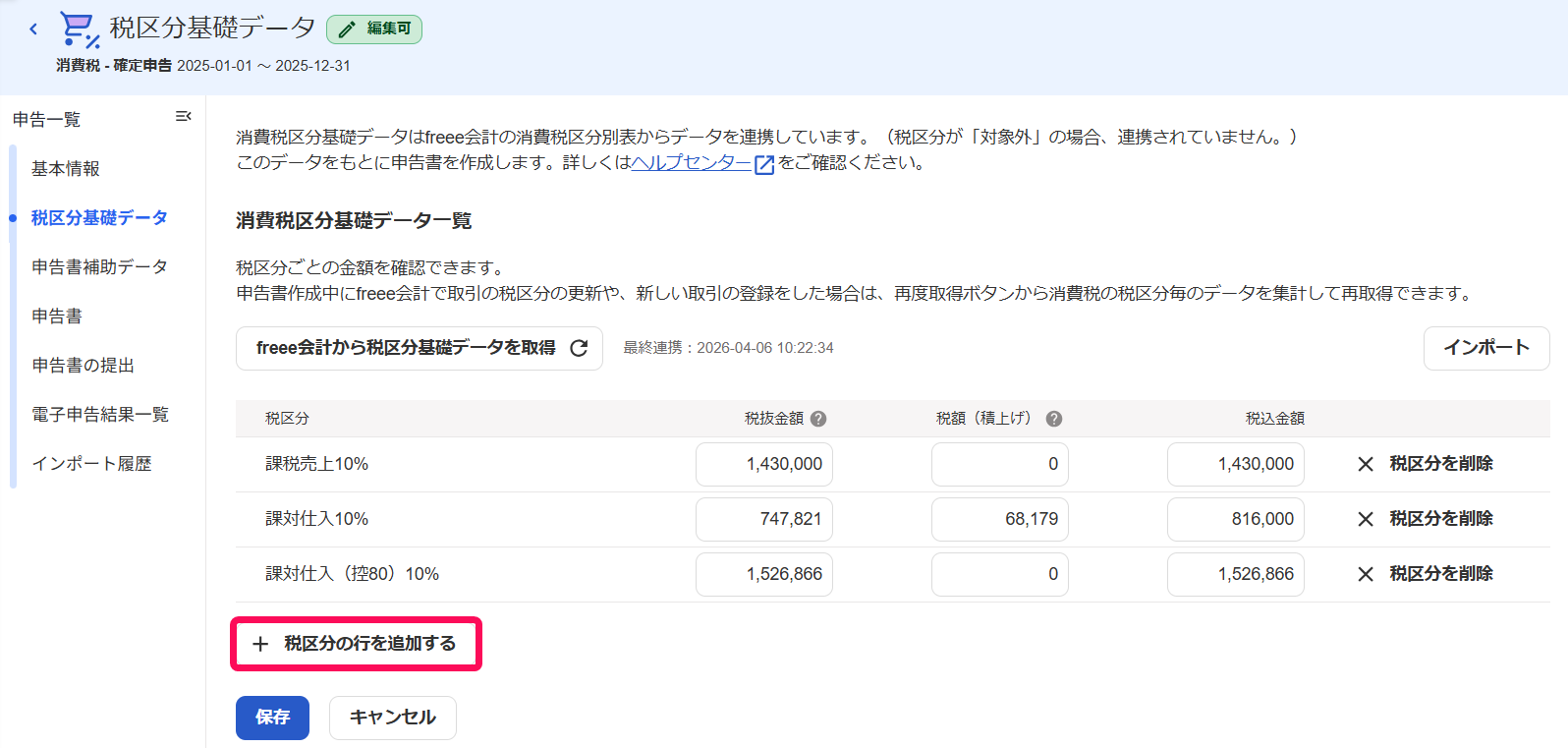Edit 税額 field of 課税売上10% row
Screen dimensions: 1568x748
click(1000, 464)
